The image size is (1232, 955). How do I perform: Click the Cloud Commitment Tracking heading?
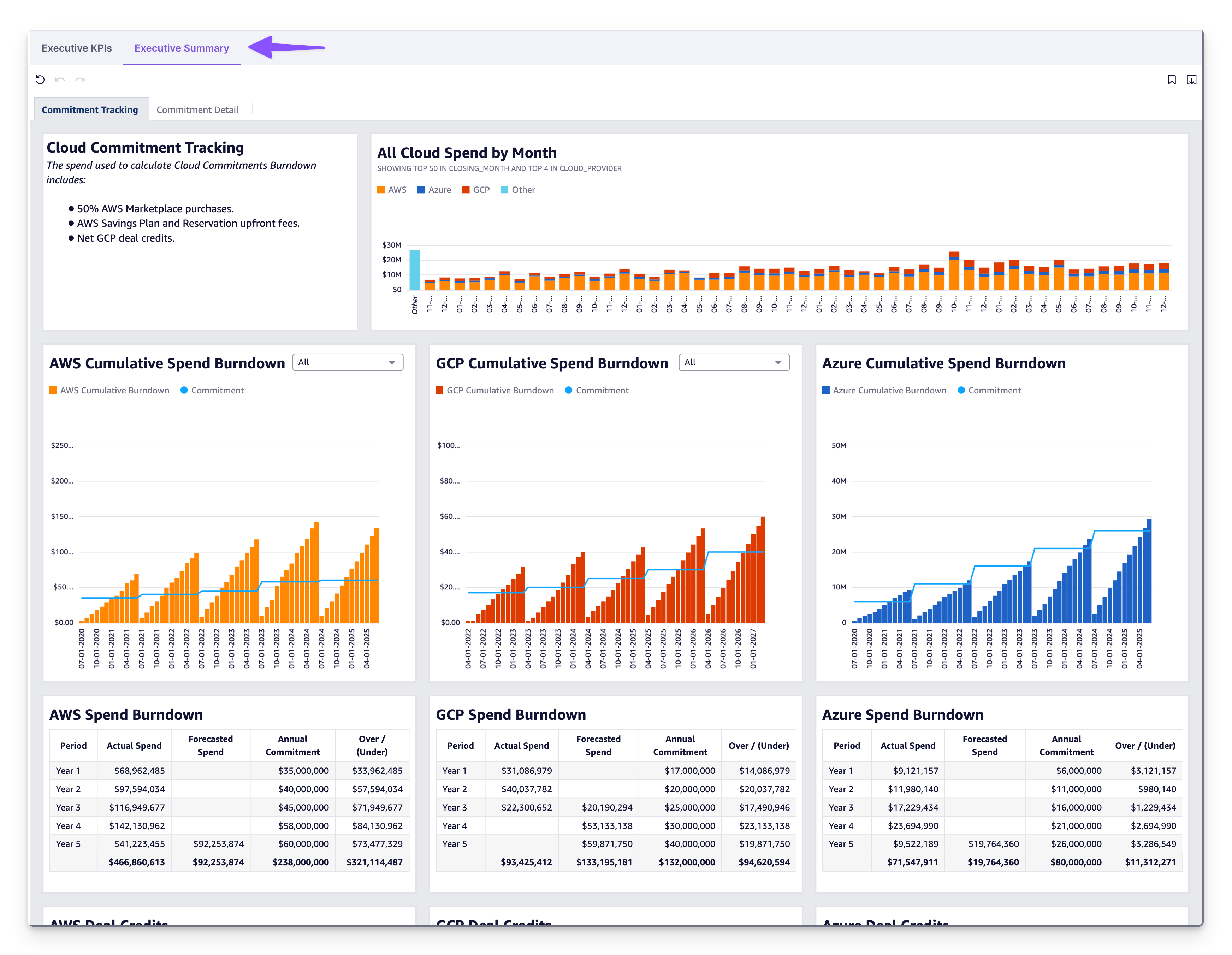[x=145, y=147]
